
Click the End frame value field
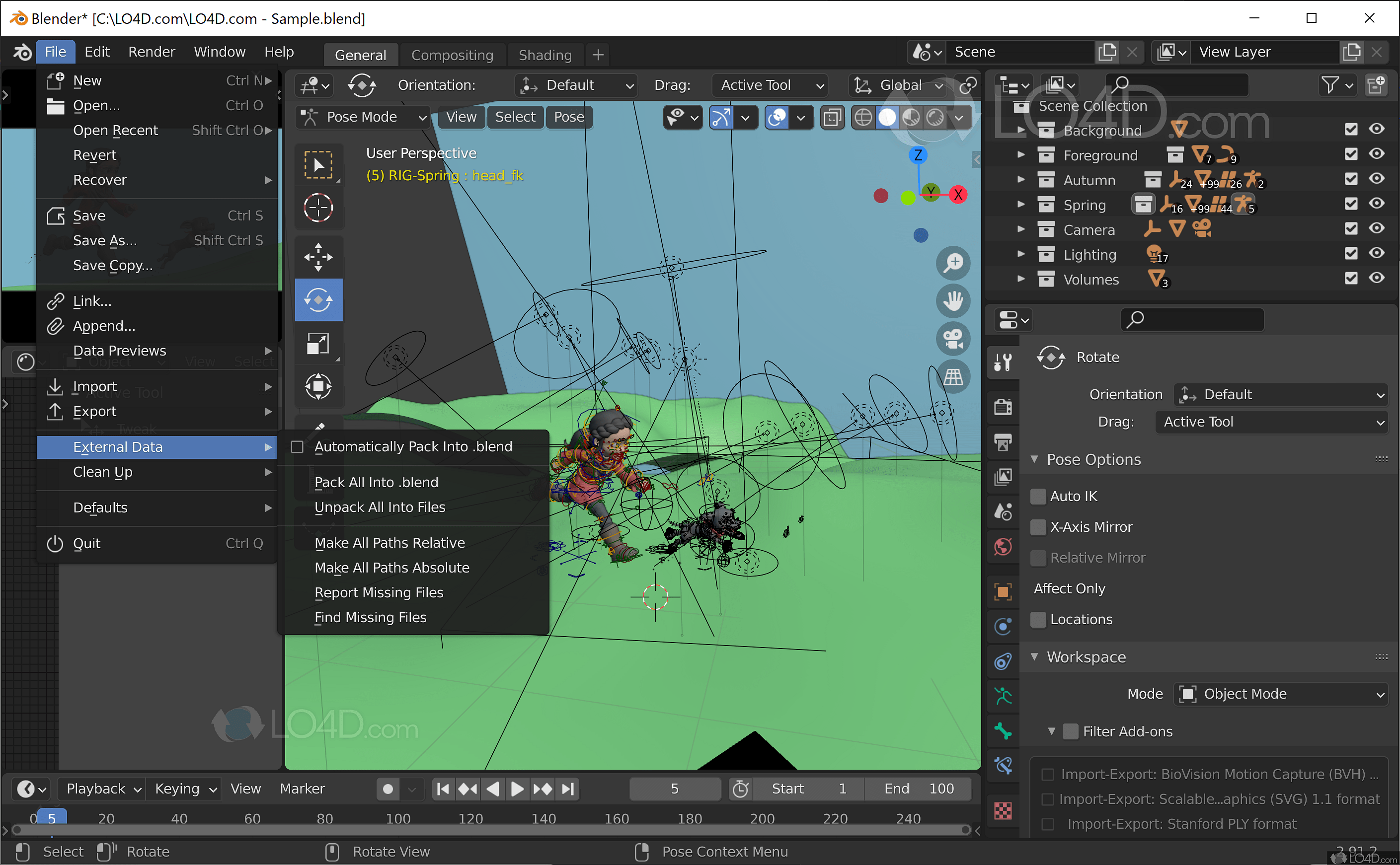(918, 789)
